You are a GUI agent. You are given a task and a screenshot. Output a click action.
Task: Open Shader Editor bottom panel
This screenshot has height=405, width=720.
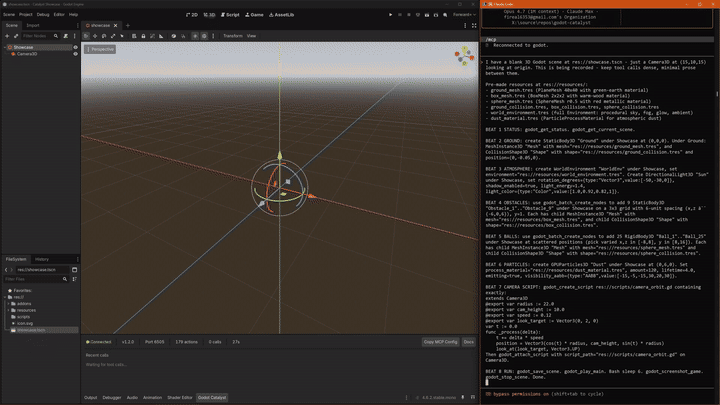[x=180, y=398]
